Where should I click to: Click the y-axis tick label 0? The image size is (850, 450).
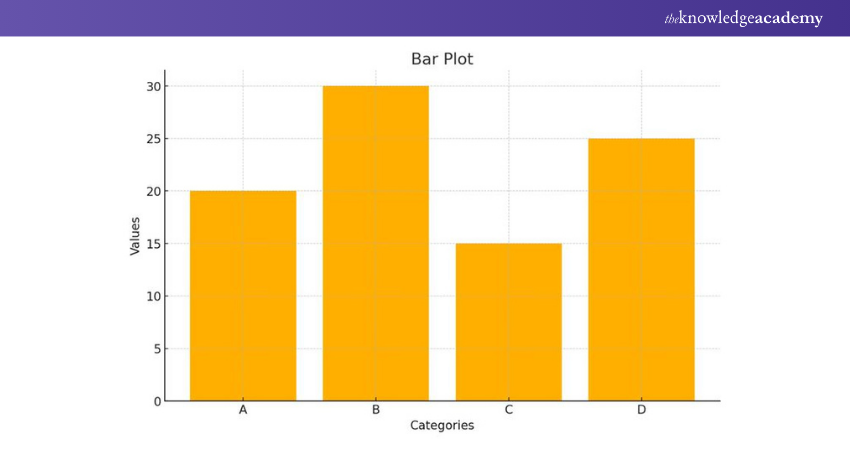click(156, 401)
